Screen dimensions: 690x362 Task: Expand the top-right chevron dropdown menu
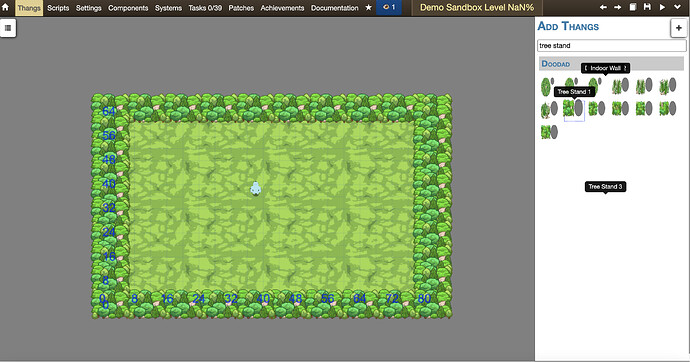pyautogui.click(x=678, y=7)
